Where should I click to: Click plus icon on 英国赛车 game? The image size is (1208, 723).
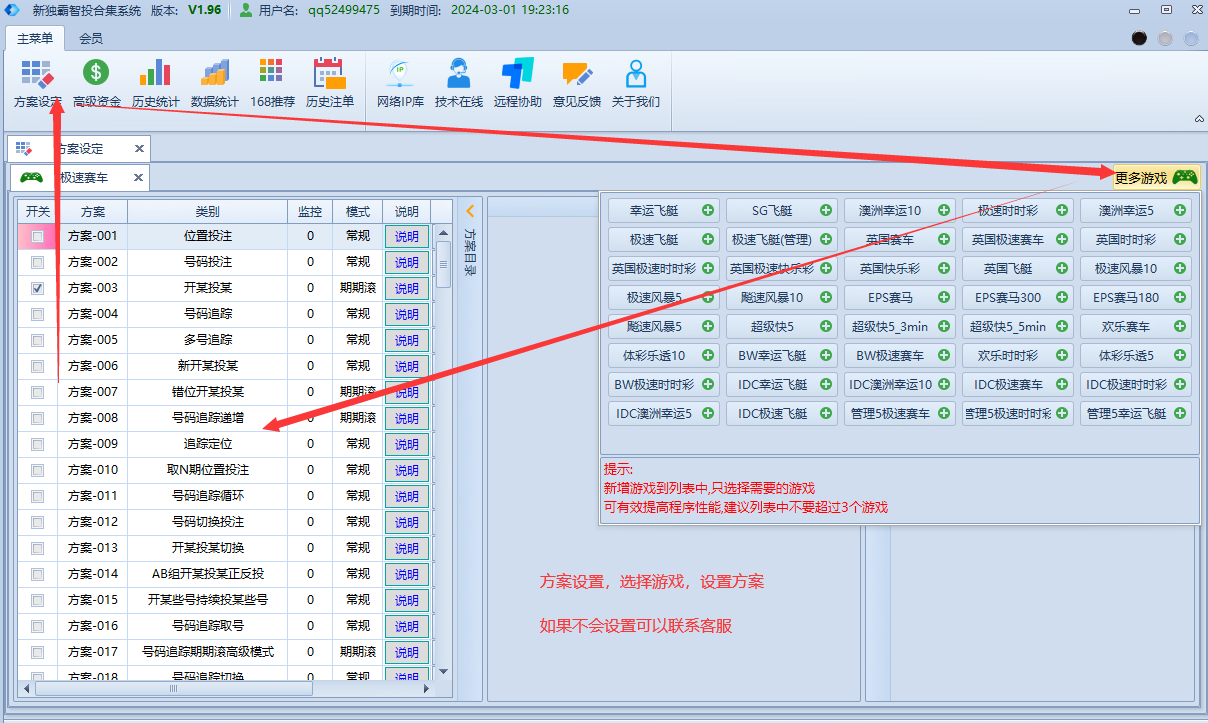pyautogui.click(x=944, y=239)
